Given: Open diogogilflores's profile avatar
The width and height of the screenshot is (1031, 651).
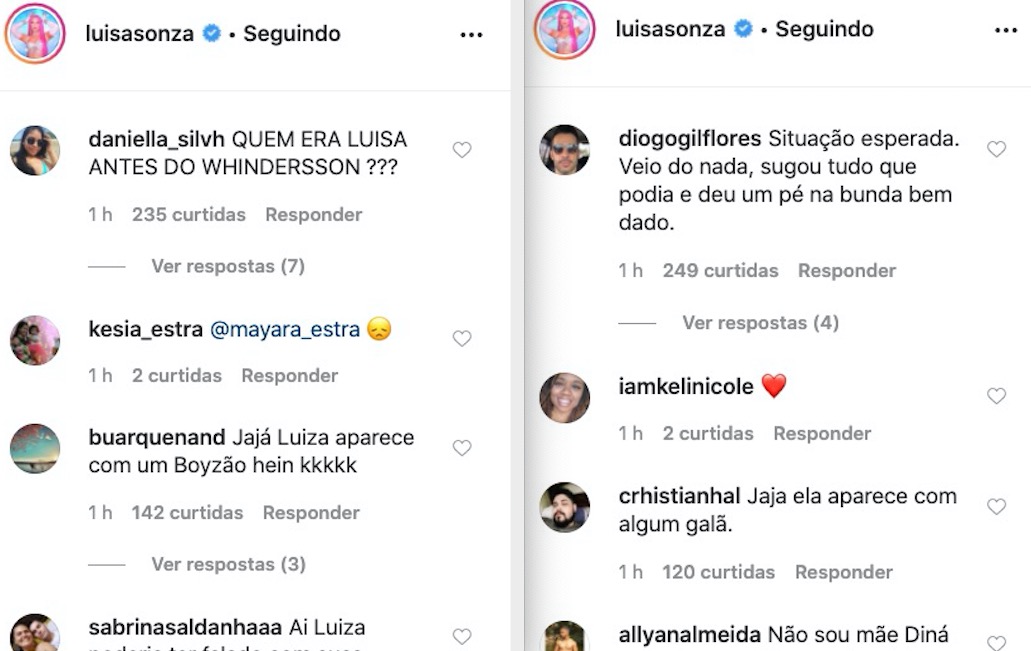Looking at the screenshot, I should point(565,150).
